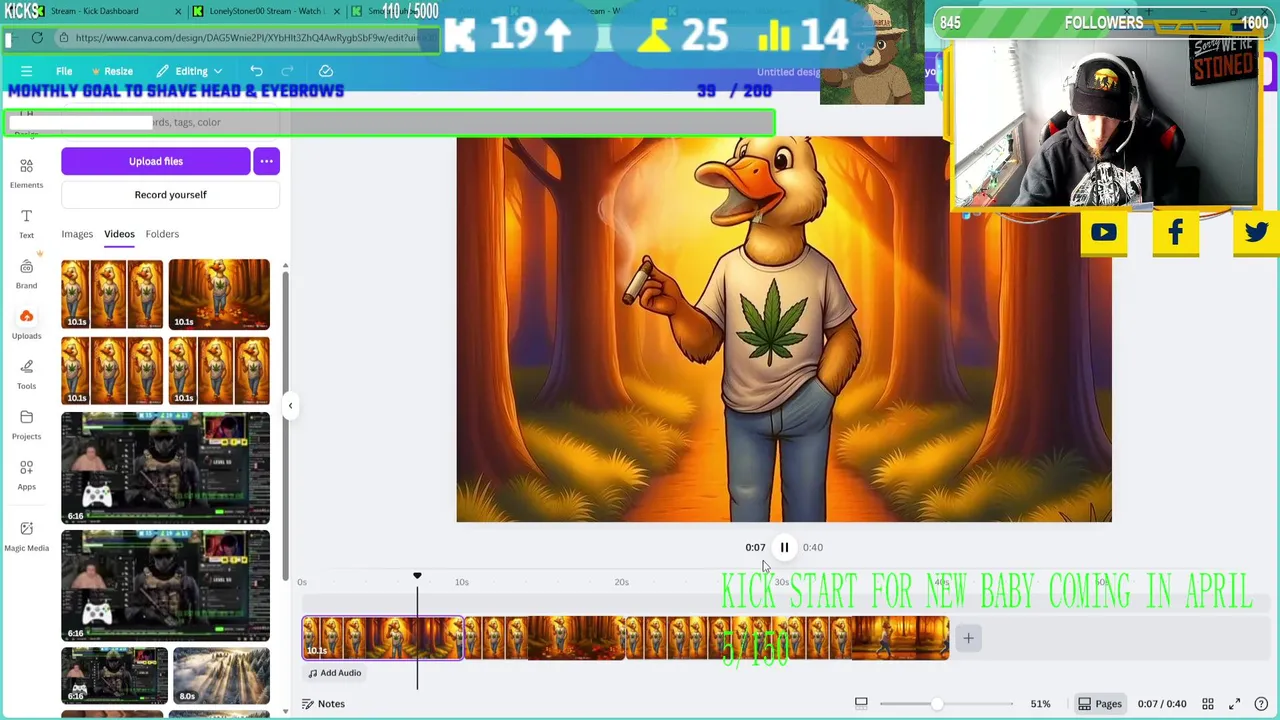Adjust the zoom slider handle
Screen dimensions: 1280x720
pyautogui.click(x=937, y=704)
